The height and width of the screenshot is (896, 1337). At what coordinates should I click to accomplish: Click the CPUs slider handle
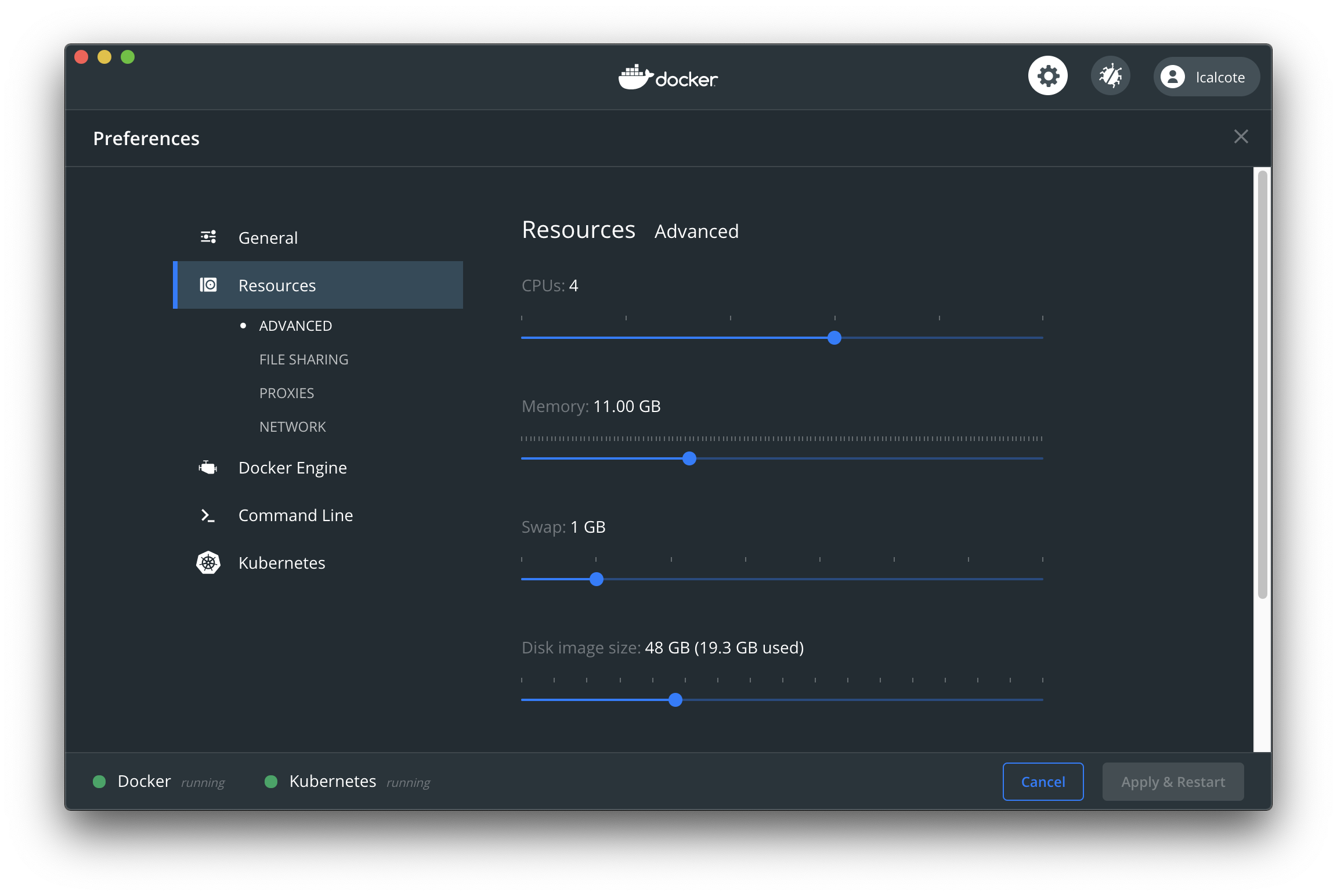[834, 338]
